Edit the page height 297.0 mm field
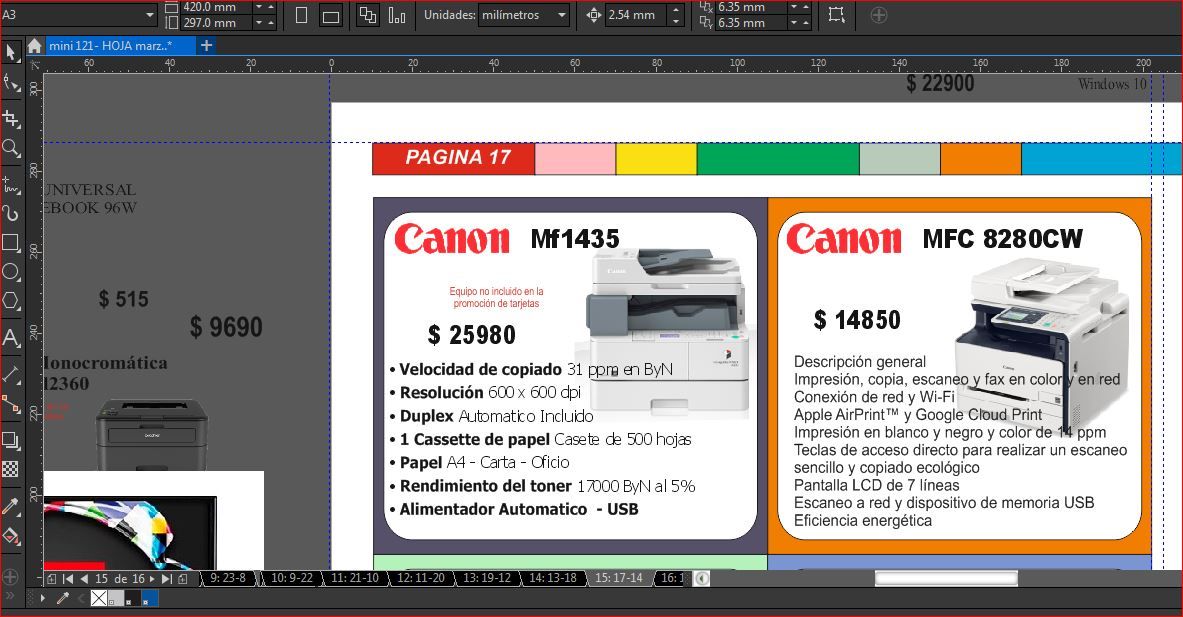The height and width of the screenshot is (617, 1183). pos(215,23)
